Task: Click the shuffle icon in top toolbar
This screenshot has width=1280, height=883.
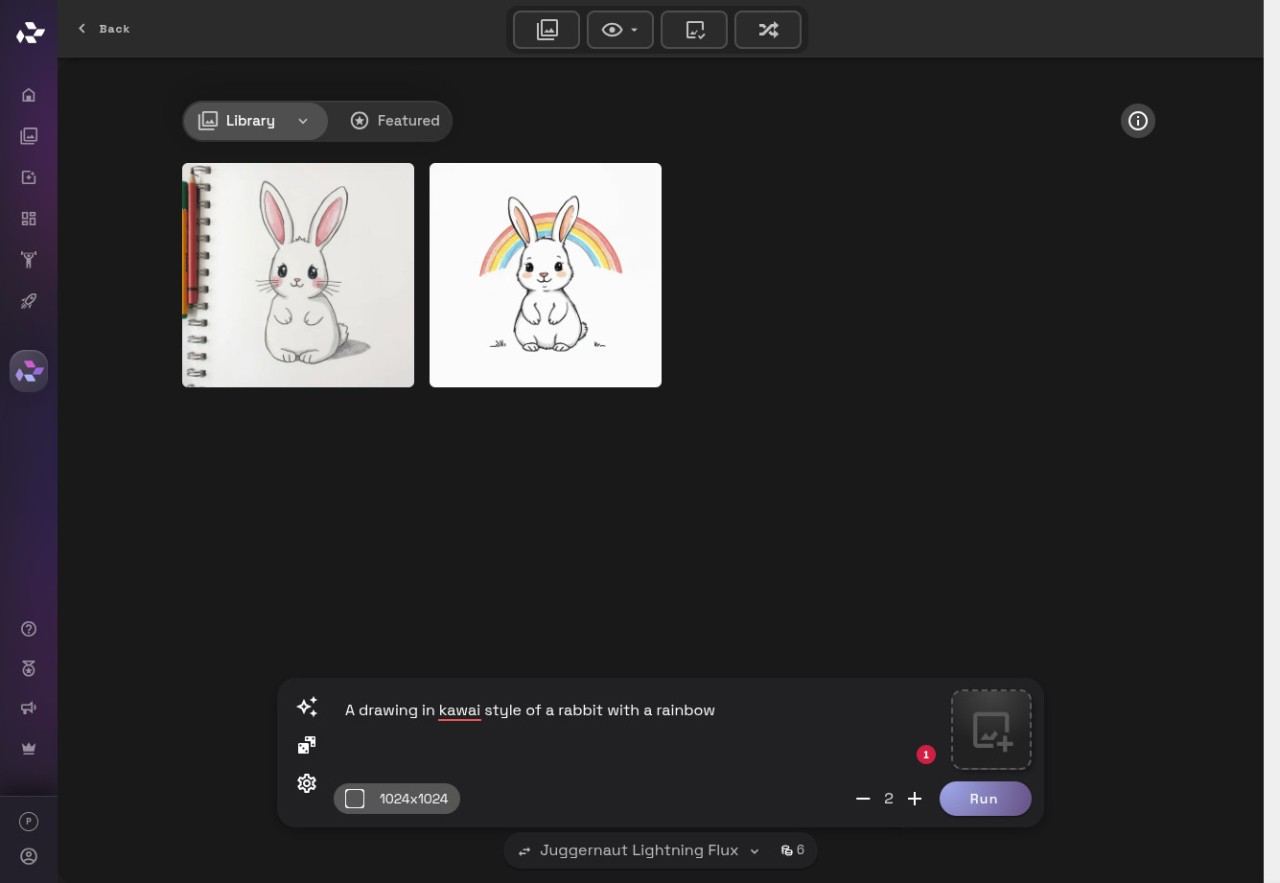Action: (x=768, y=30)
